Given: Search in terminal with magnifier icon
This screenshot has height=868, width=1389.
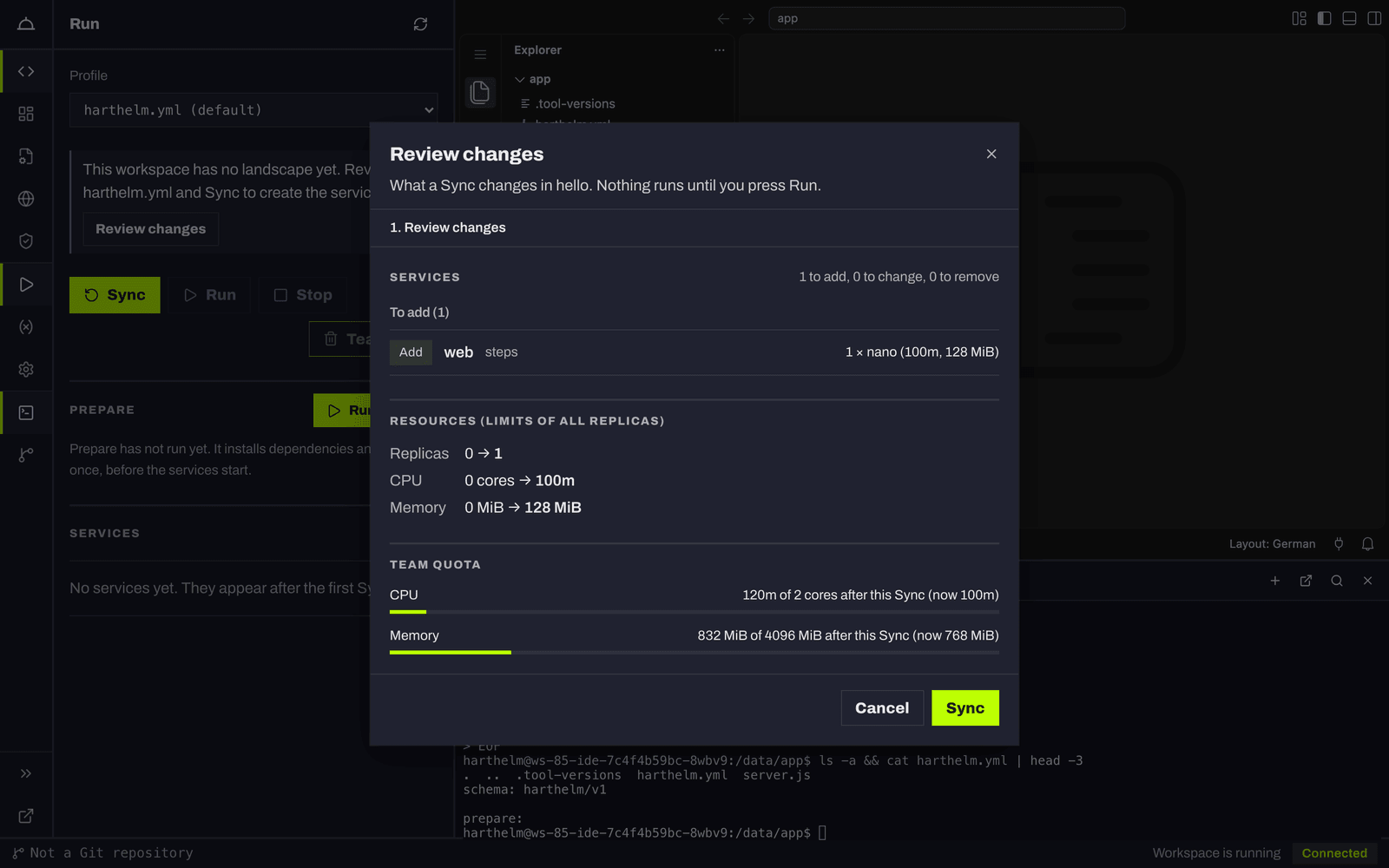Looking at the screenshot, I should [x=1337, y=581].
